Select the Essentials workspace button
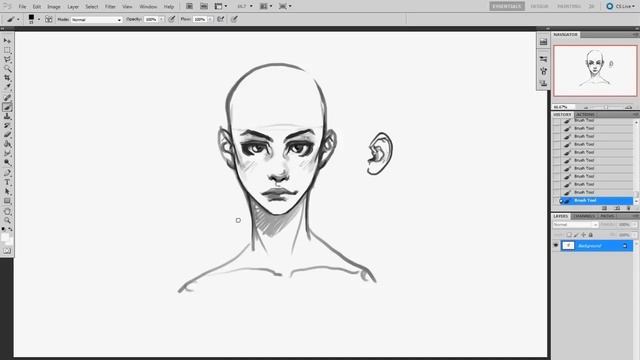This screenshot has width=640, height=360. pyautogui.click(x=507, y=6)
